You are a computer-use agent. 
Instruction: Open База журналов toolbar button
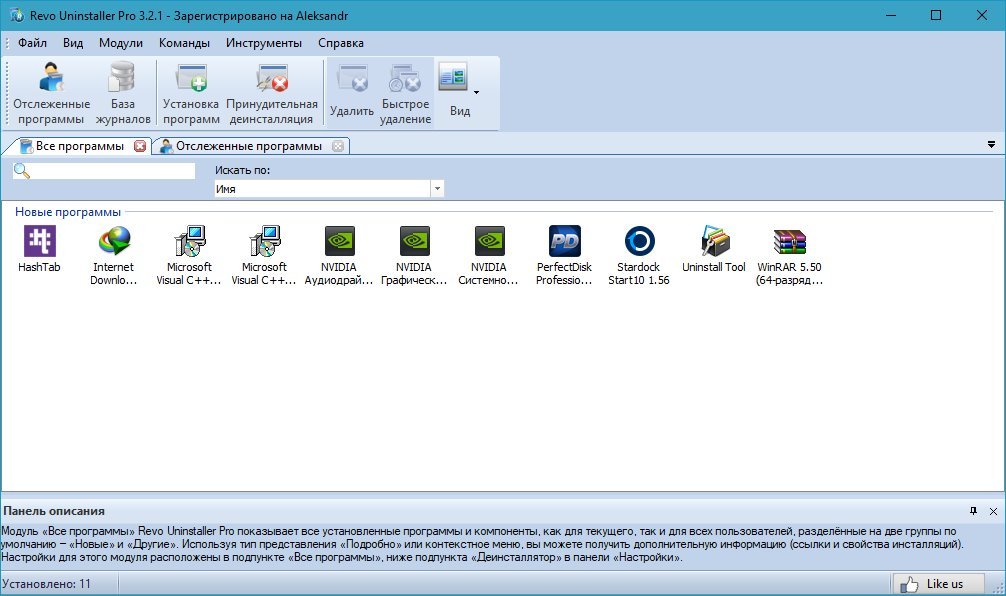[x=123, y=94]
